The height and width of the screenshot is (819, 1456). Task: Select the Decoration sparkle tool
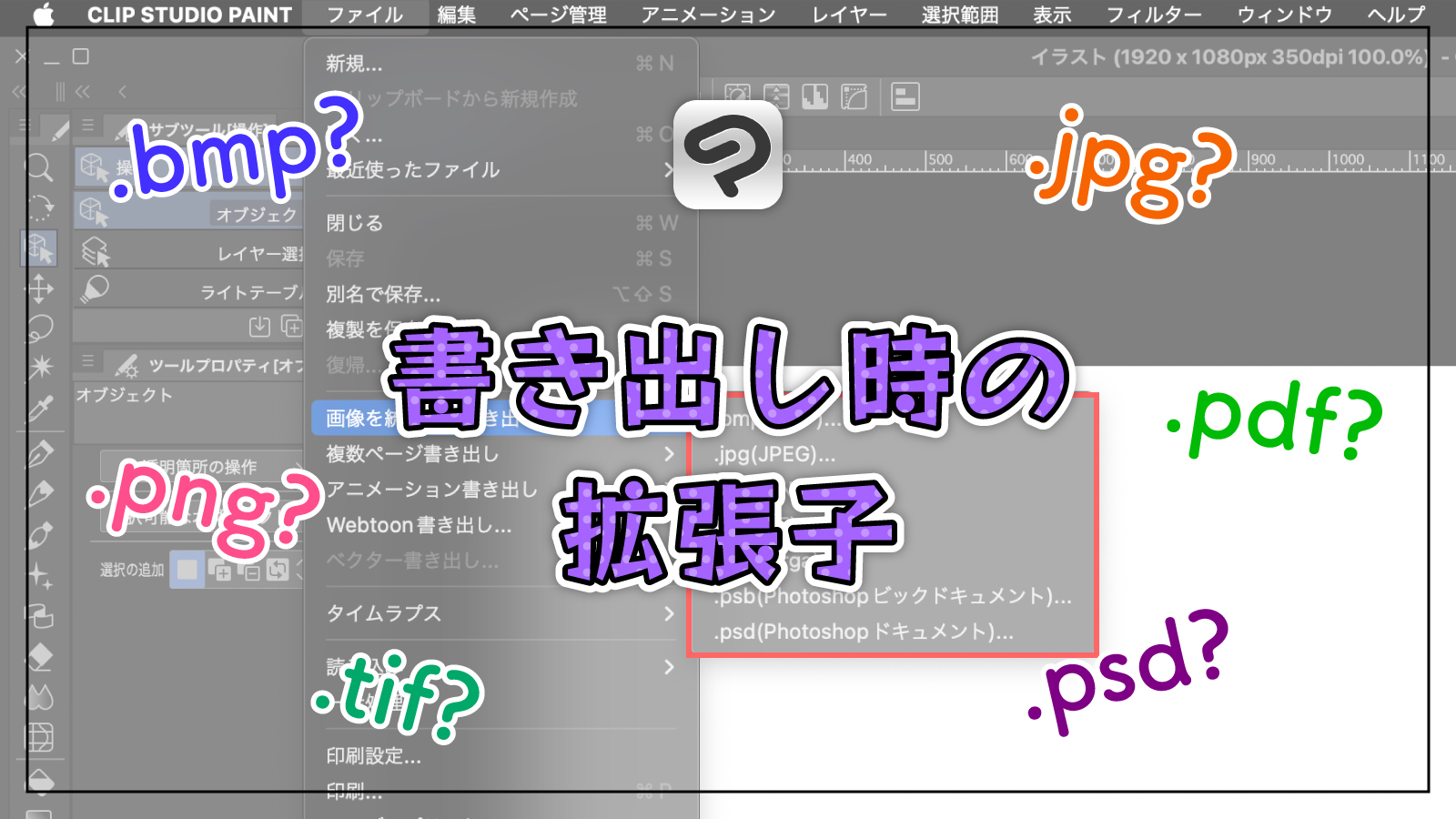39,575
